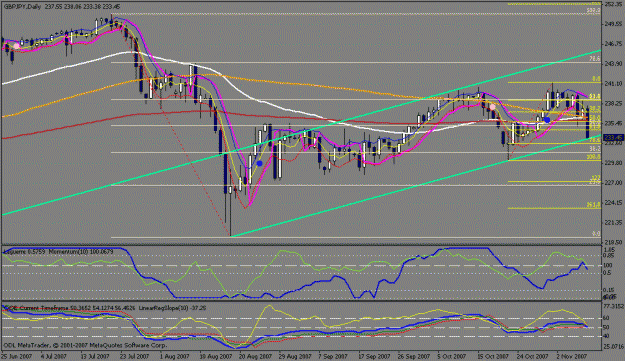Click the 23 Jul 2007 date label
625x361 pixels.
(135, 356)
